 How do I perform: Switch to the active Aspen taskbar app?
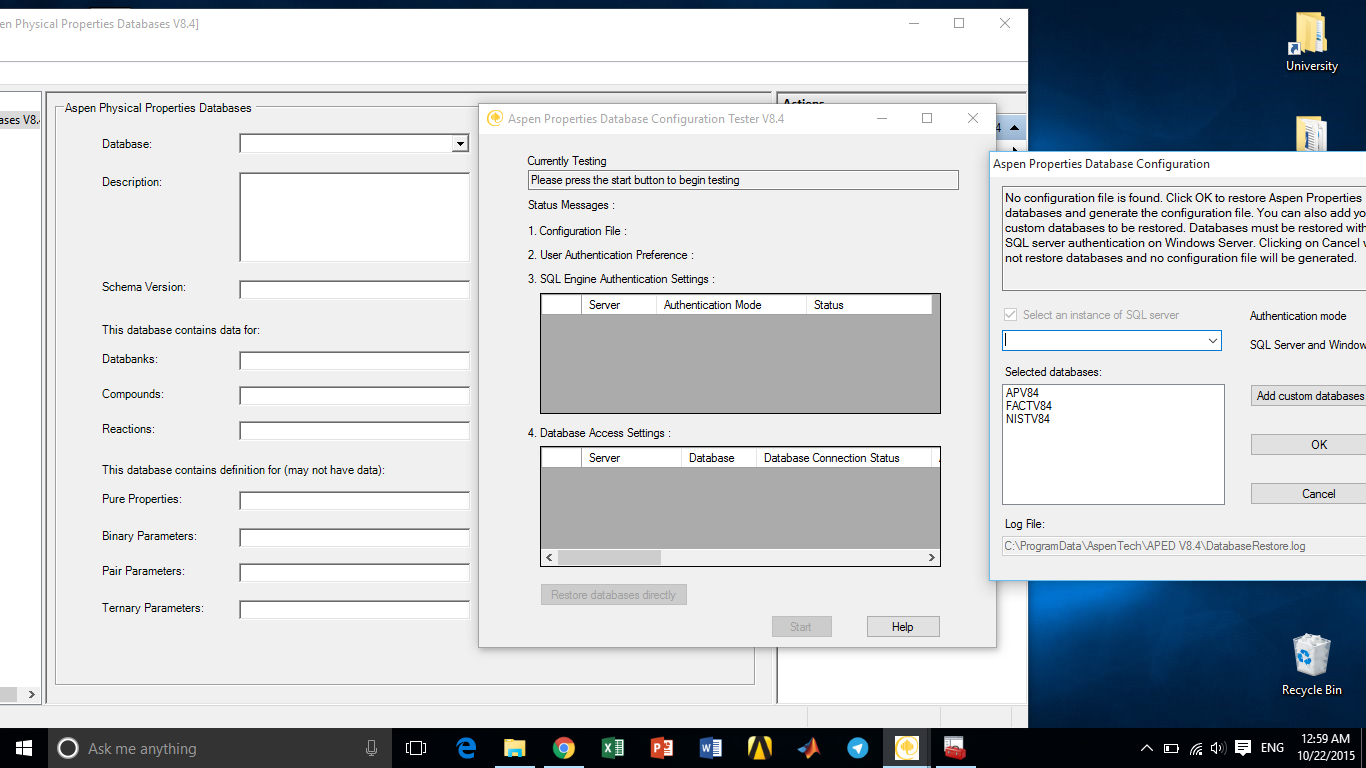pyautogui.click(x=907, y=748)
